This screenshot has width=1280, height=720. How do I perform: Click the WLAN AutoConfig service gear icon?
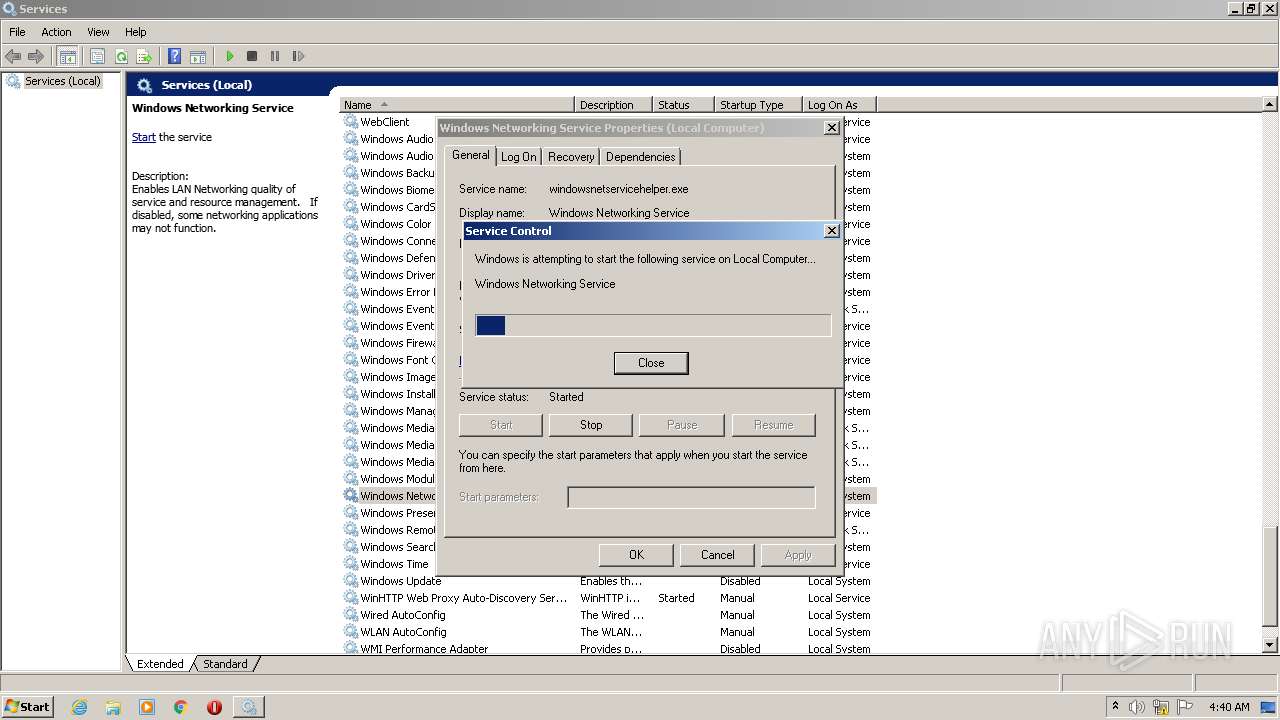point(351,631)
